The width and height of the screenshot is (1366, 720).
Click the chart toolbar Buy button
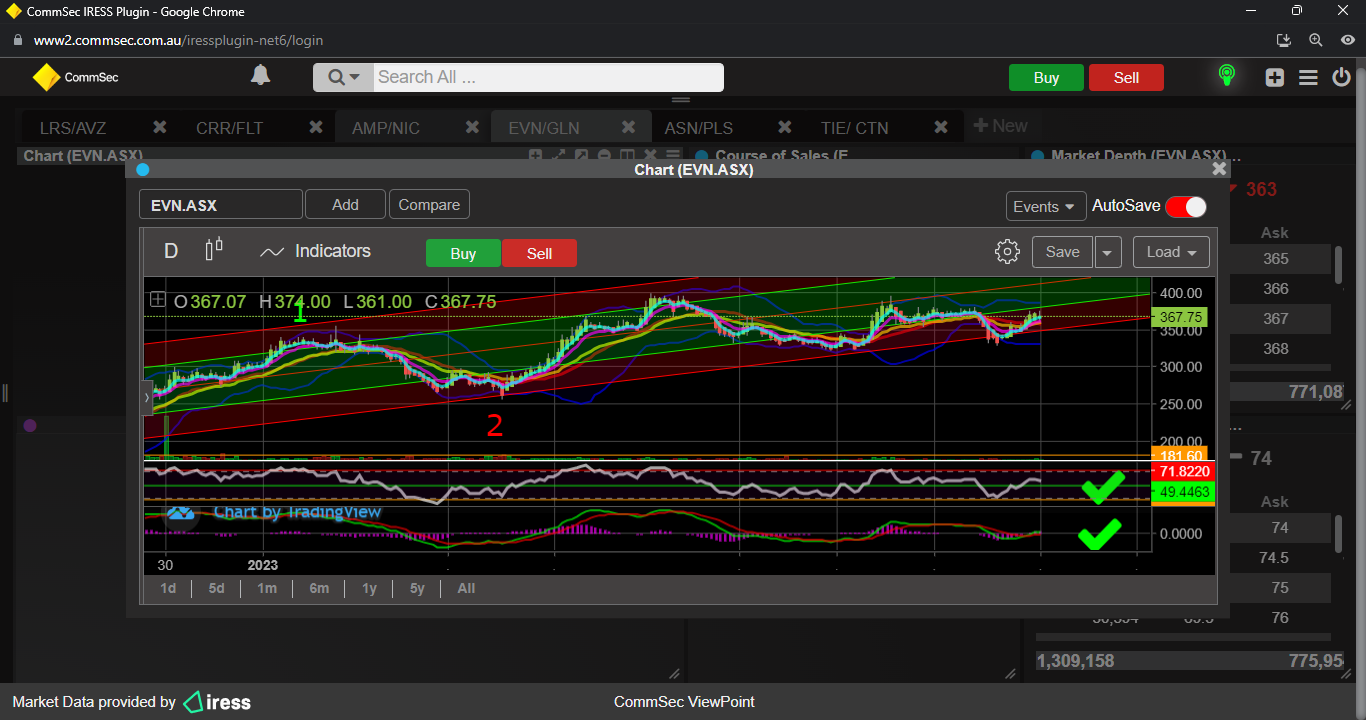(463, 254)
